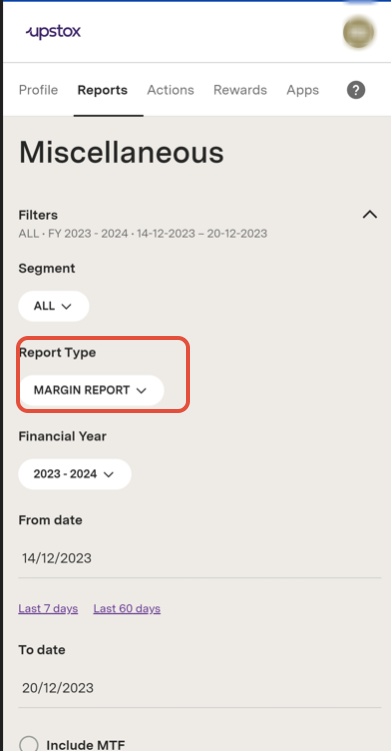Switch to the Profile tab
Viewport: 391px width, 751px height.
38,90
